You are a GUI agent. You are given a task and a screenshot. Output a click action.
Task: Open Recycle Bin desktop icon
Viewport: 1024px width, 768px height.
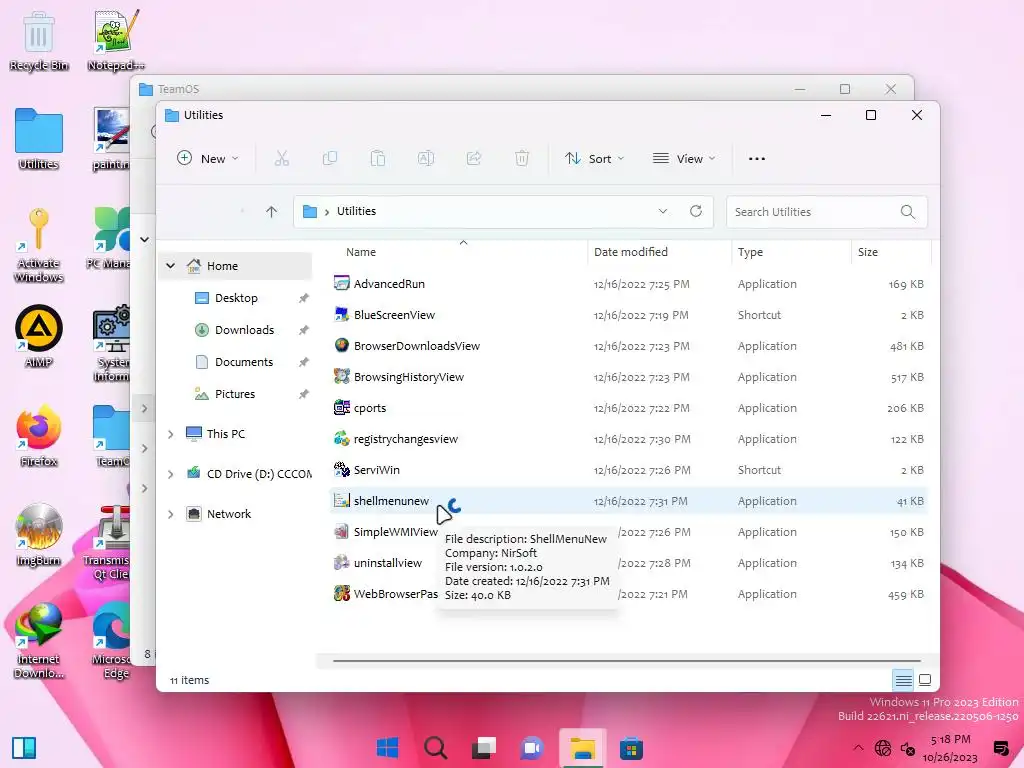[x=39, y=40]
